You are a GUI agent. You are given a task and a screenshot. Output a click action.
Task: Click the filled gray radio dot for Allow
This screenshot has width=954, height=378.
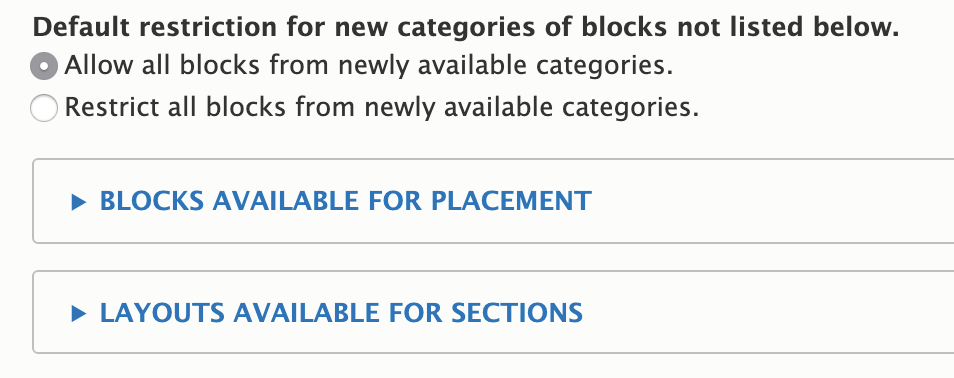pyautogui.click(x=44, y=66)
